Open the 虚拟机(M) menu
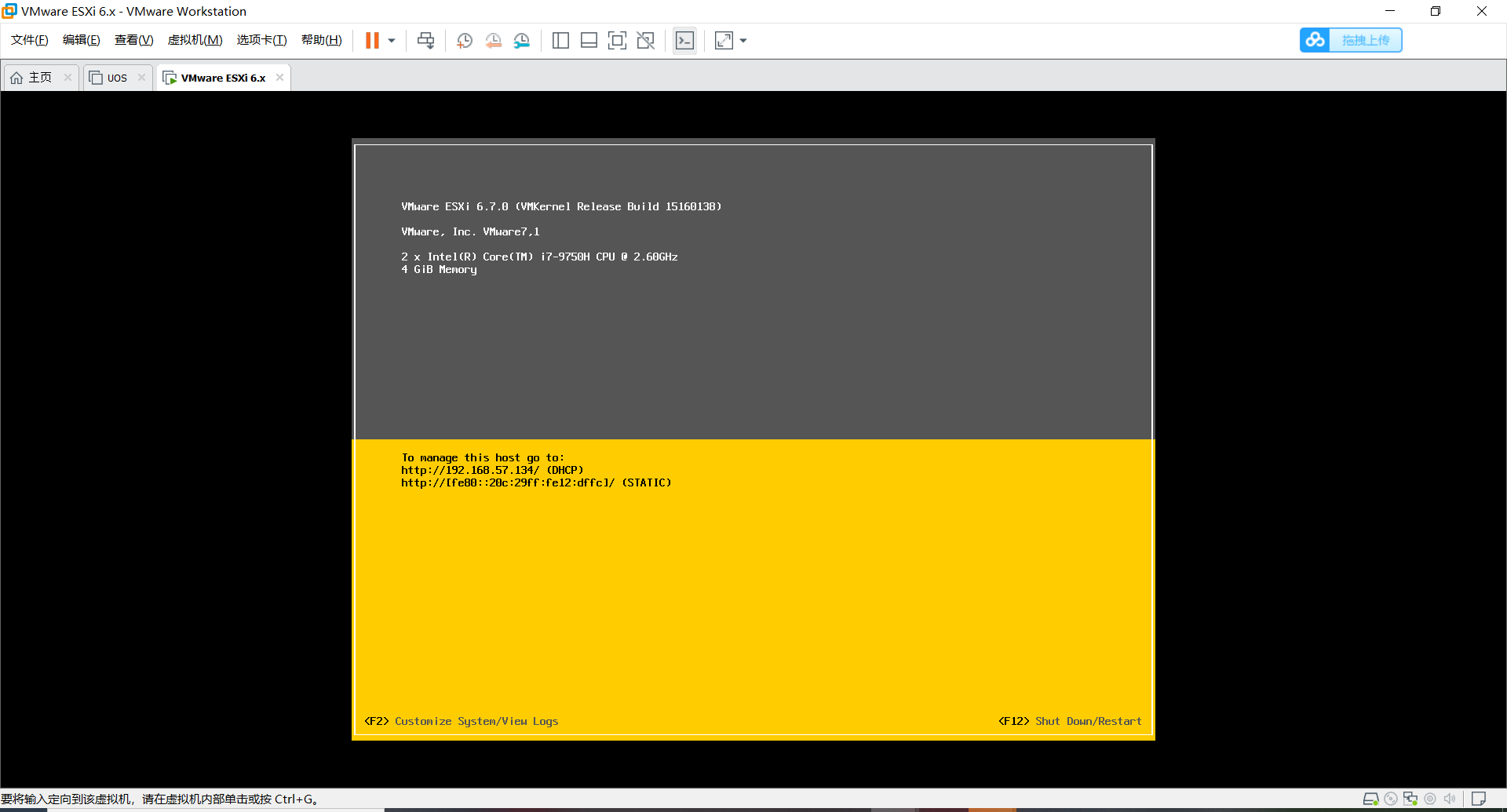Screen dimensions: 1507x812 pos(195,40)
